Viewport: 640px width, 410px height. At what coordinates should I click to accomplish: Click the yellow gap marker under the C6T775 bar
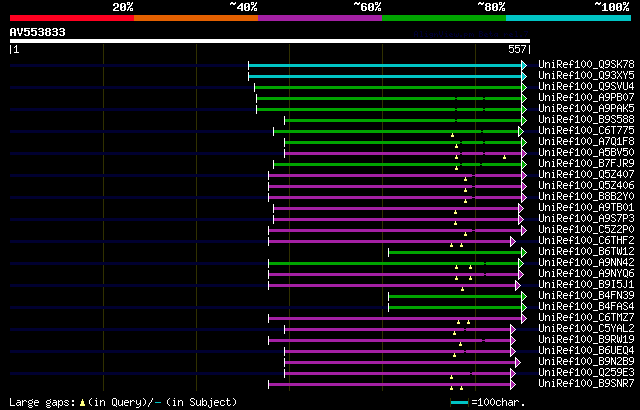pyautogui.click(x=452, y=135)
